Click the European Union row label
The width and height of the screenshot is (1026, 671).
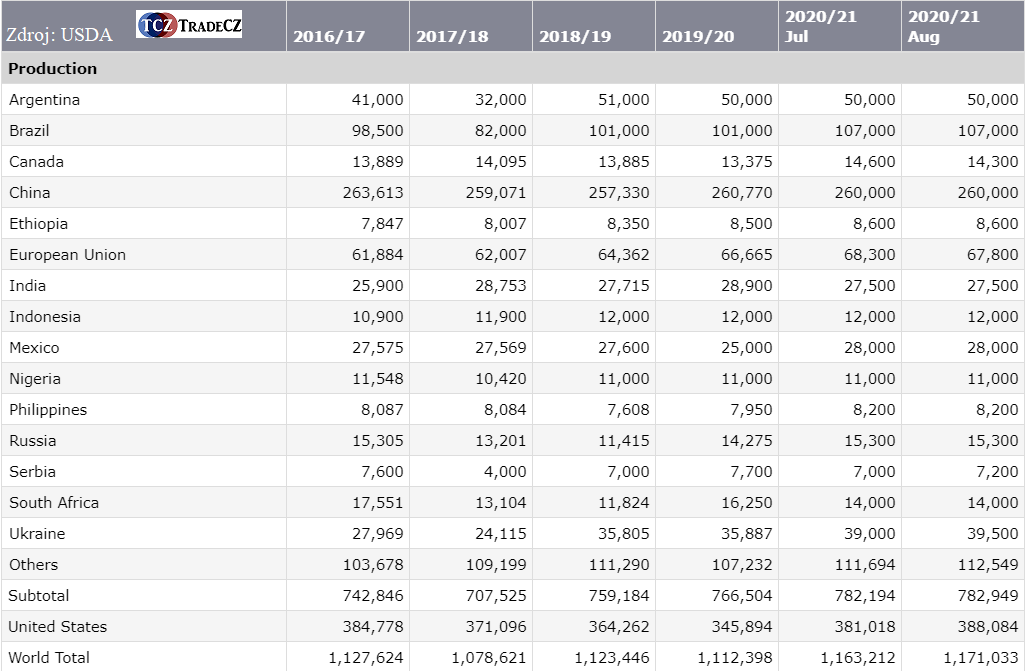(67, 255)
